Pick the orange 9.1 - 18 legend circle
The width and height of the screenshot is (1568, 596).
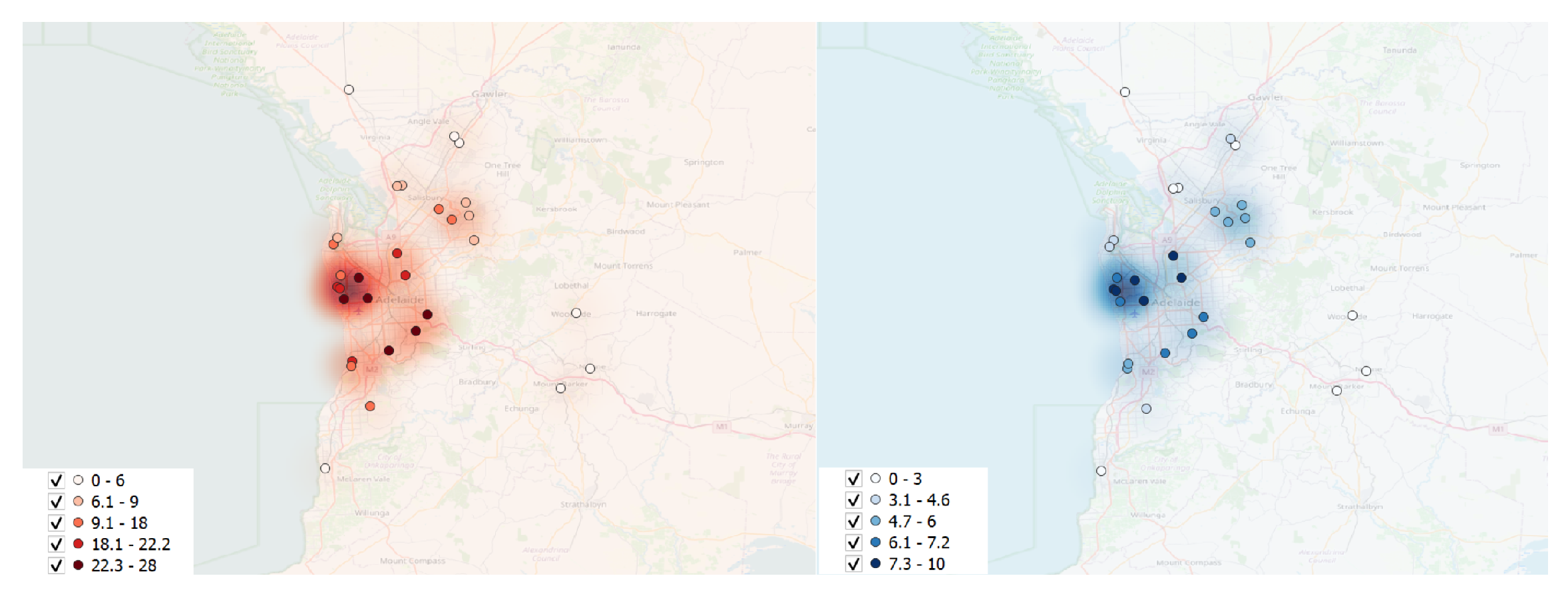coord(79,523)
